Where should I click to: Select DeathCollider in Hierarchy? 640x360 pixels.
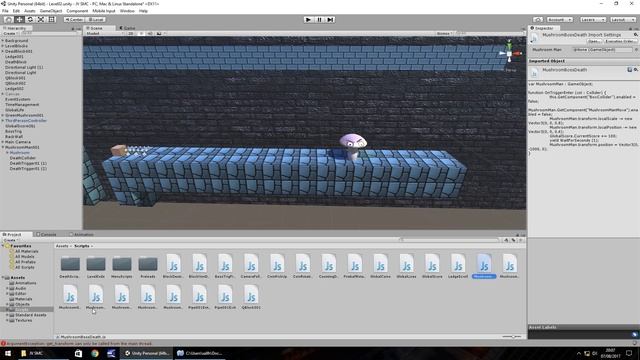pos(23,158)
